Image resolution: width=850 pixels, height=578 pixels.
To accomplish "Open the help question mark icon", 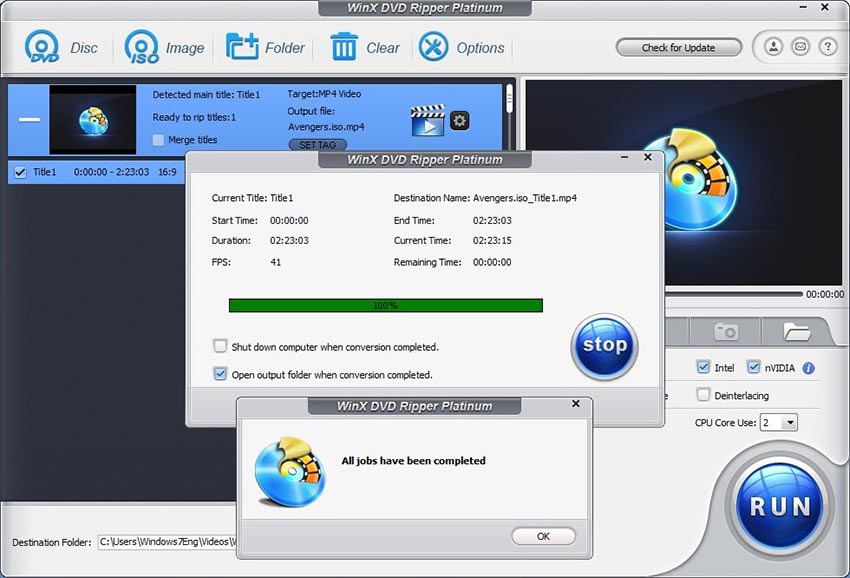I will [827, 47].
